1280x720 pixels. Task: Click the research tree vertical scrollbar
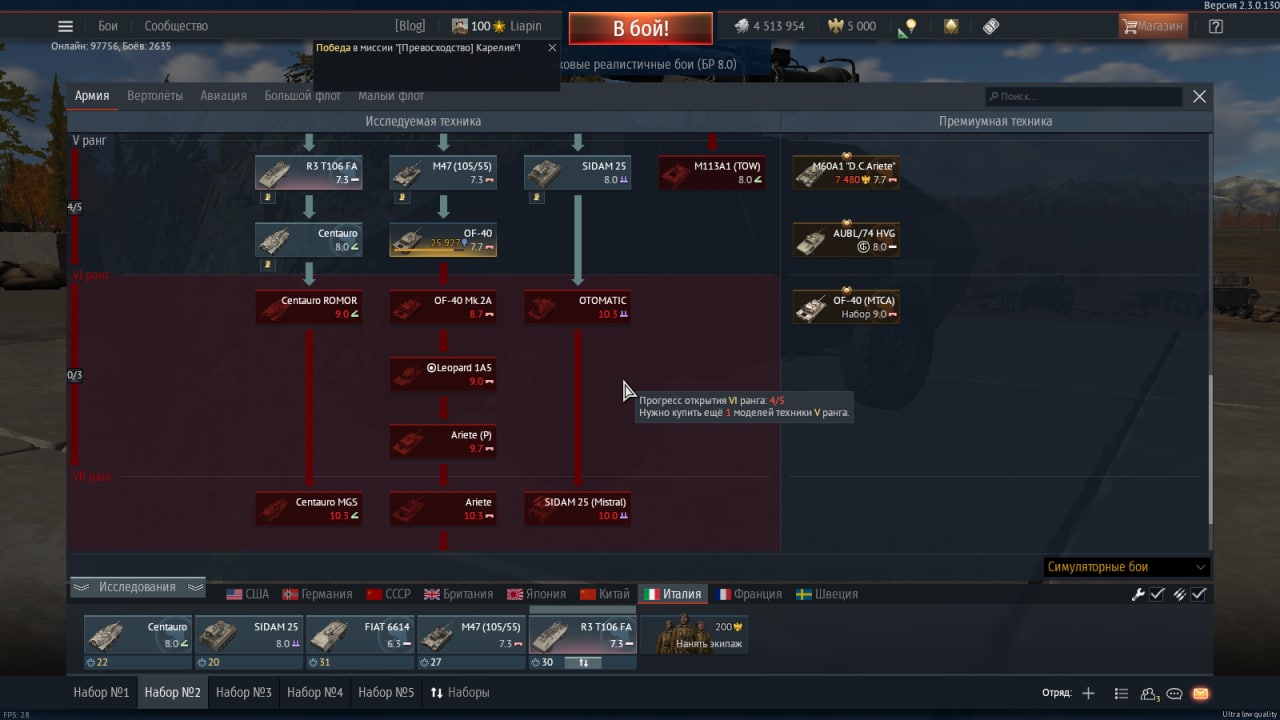coord(1210,450)
